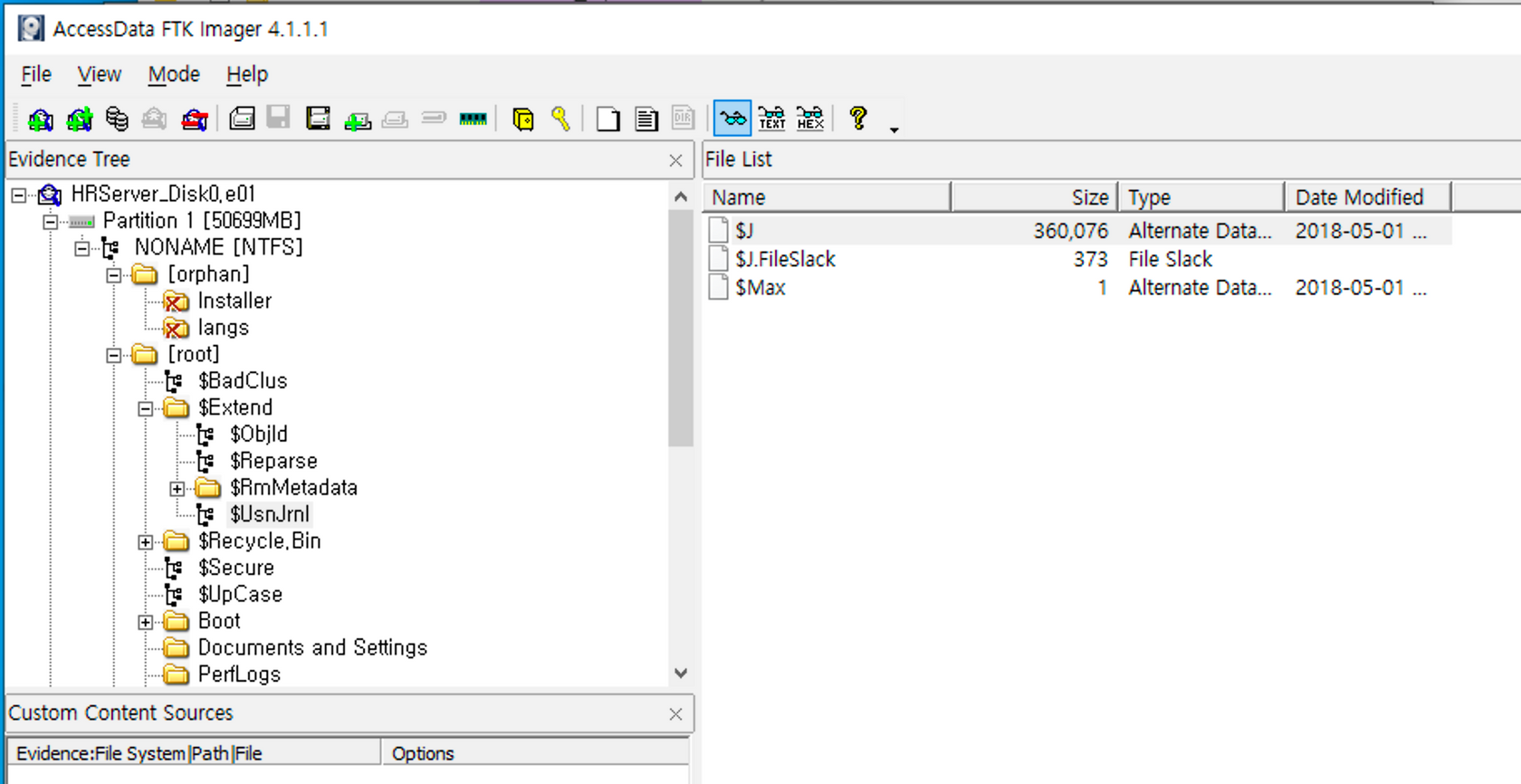
Task: Click the Create Disk Image icon
Action: [x=242, y=119]
